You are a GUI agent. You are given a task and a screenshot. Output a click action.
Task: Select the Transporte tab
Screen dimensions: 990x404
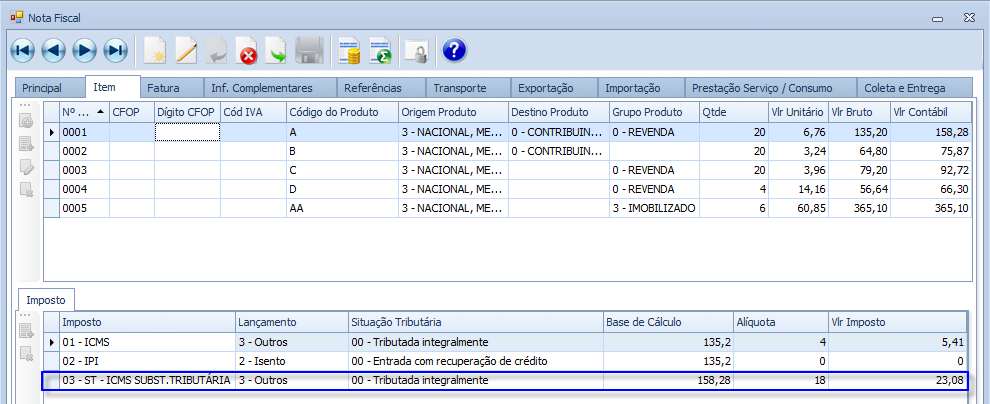click(460, 88)
